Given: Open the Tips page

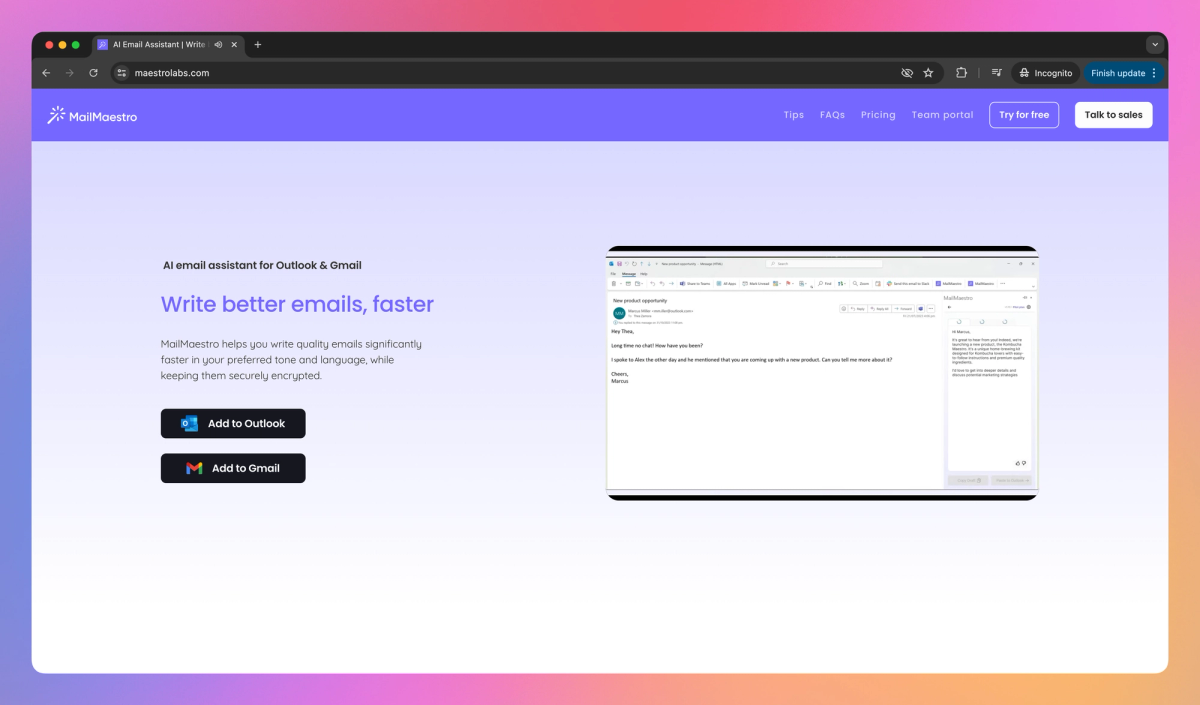Looking at the screenshot, I should click(794, 115).
